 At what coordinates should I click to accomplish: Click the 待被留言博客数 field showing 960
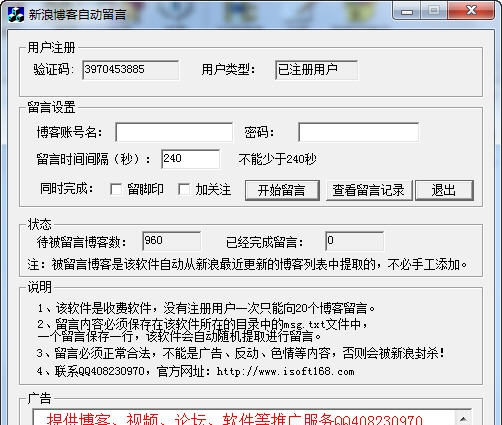[171, 241]
